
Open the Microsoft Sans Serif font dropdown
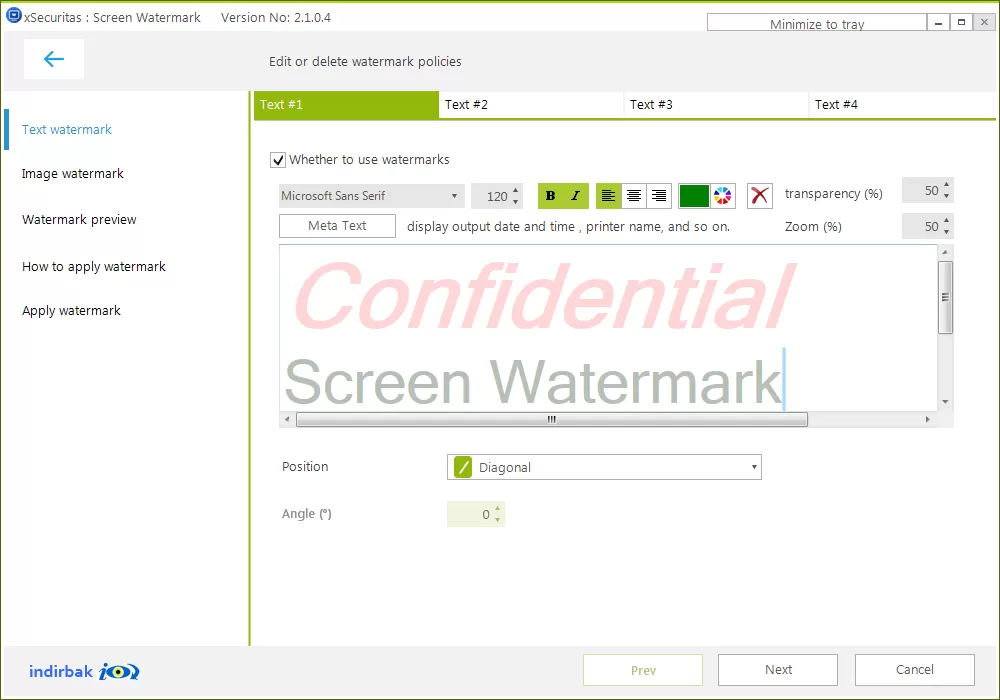click(x=370, y=196)
